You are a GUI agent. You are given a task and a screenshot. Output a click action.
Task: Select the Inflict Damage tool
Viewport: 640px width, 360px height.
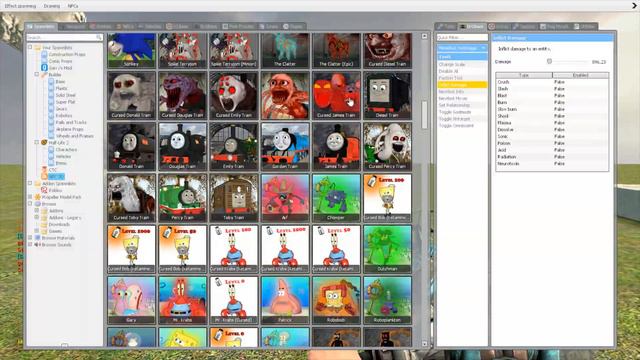(462, 85)
